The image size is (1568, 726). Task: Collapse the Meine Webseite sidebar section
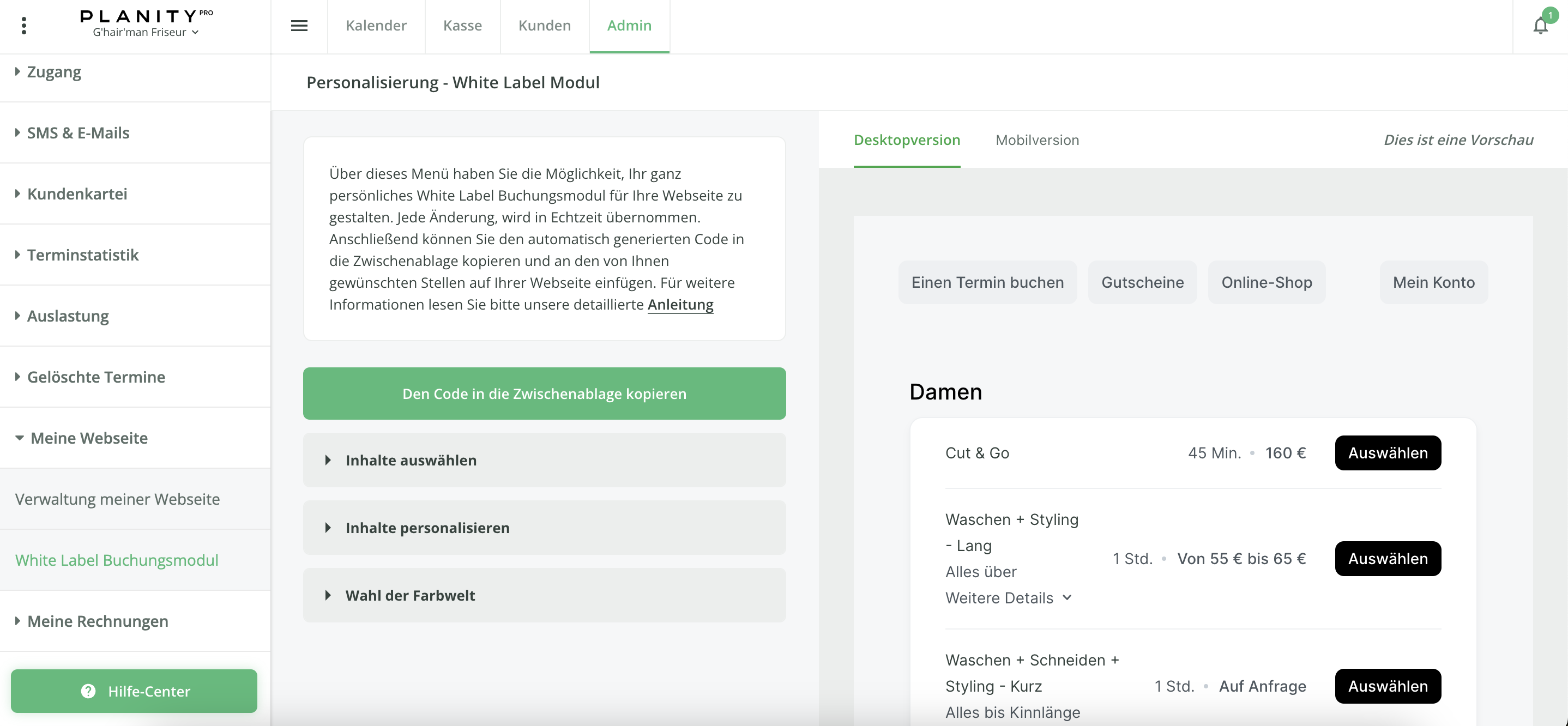pos(89,438)
